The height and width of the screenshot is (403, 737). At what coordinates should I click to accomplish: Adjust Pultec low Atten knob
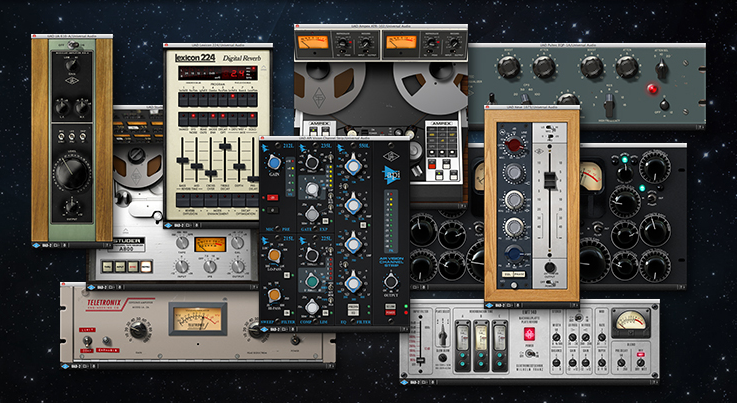[x=544, y=67]
